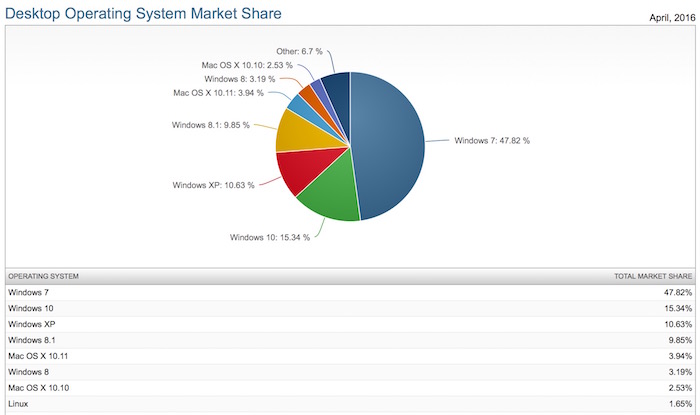Click the Windows 10 row in the table

[x=350, y=309]
